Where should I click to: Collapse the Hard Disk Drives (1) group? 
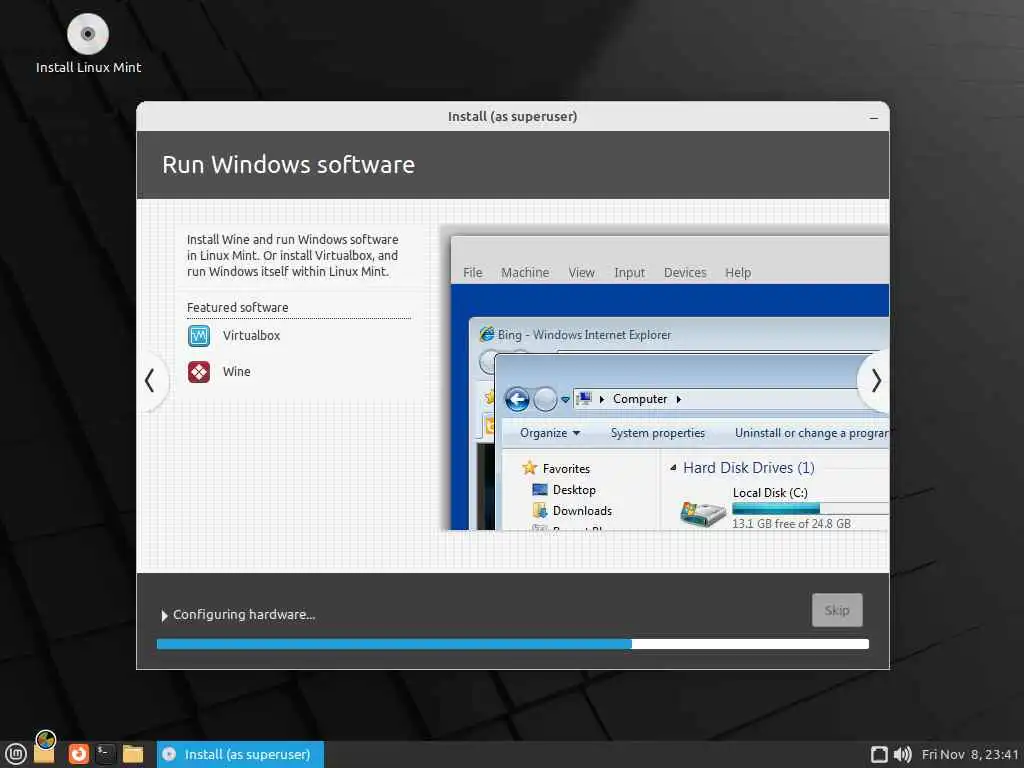point(673,468)
